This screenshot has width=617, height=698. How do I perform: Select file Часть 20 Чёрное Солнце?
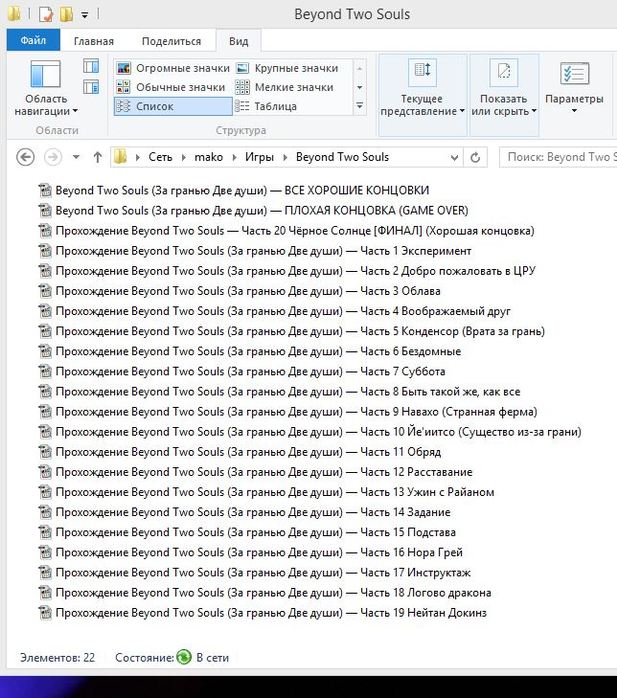(286, 231)
